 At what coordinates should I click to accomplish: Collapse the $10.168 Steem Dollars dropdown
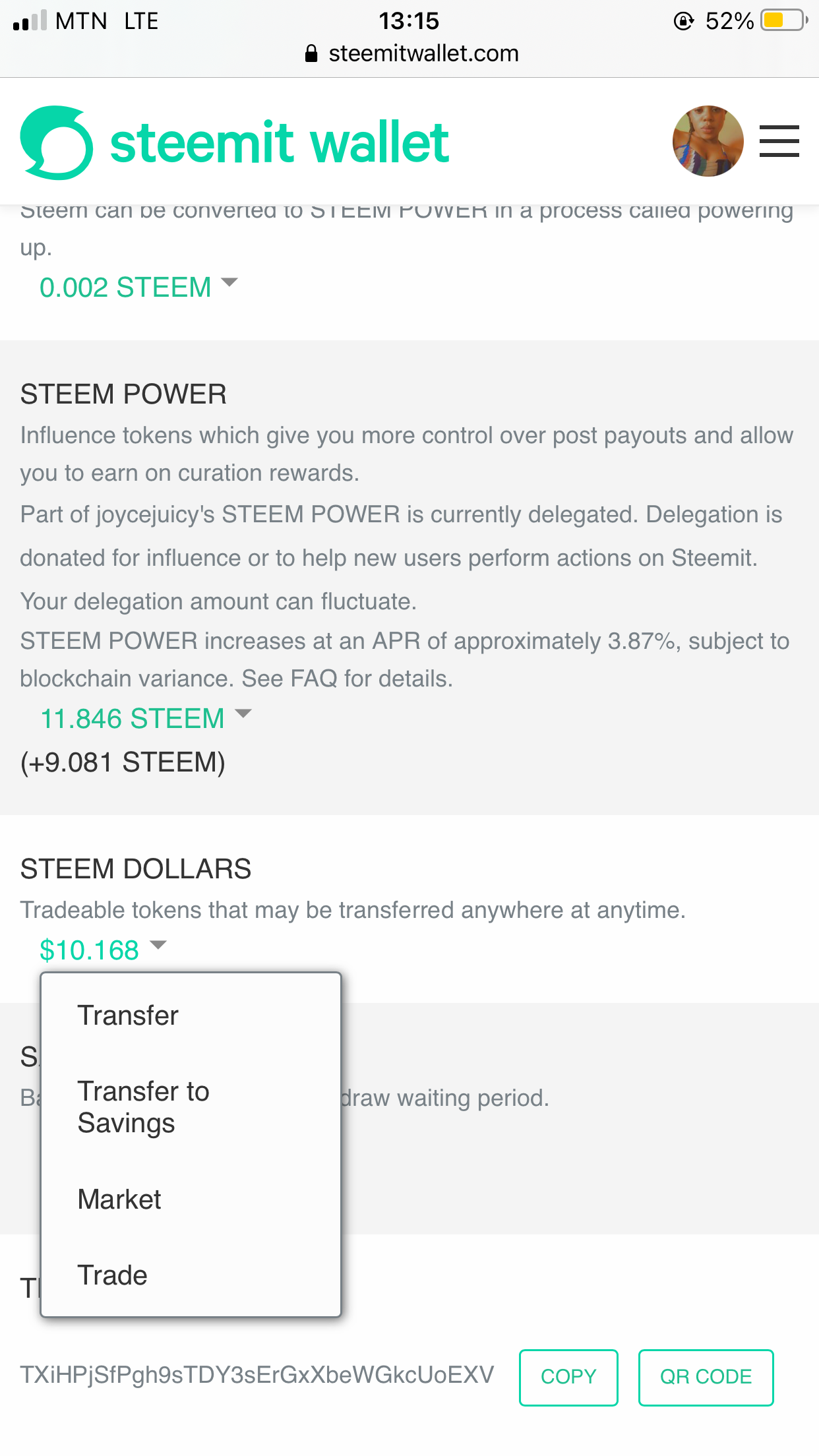click(102, 950)
